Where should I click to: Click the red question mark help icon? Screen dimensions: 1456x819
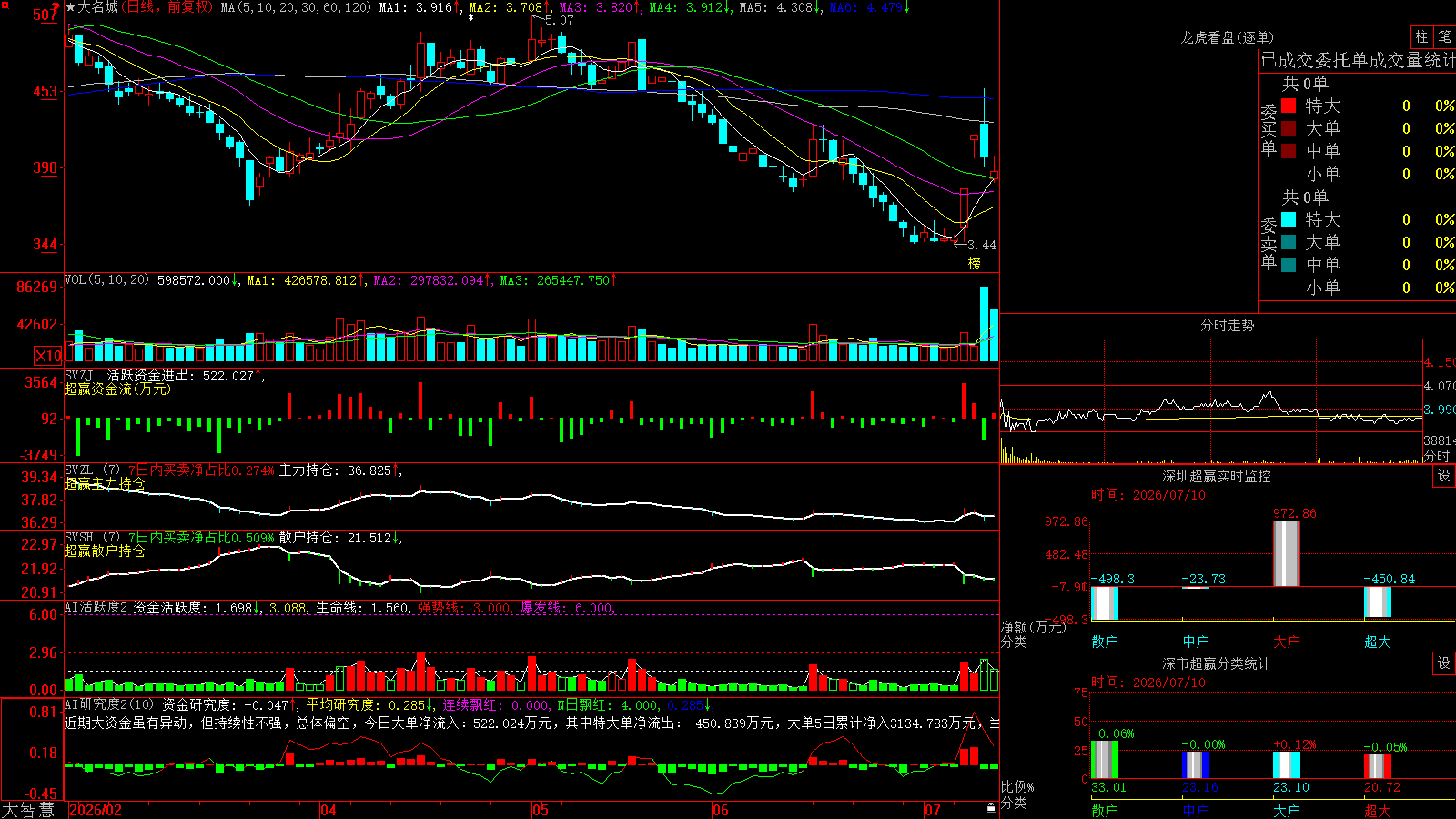[56, 7]
